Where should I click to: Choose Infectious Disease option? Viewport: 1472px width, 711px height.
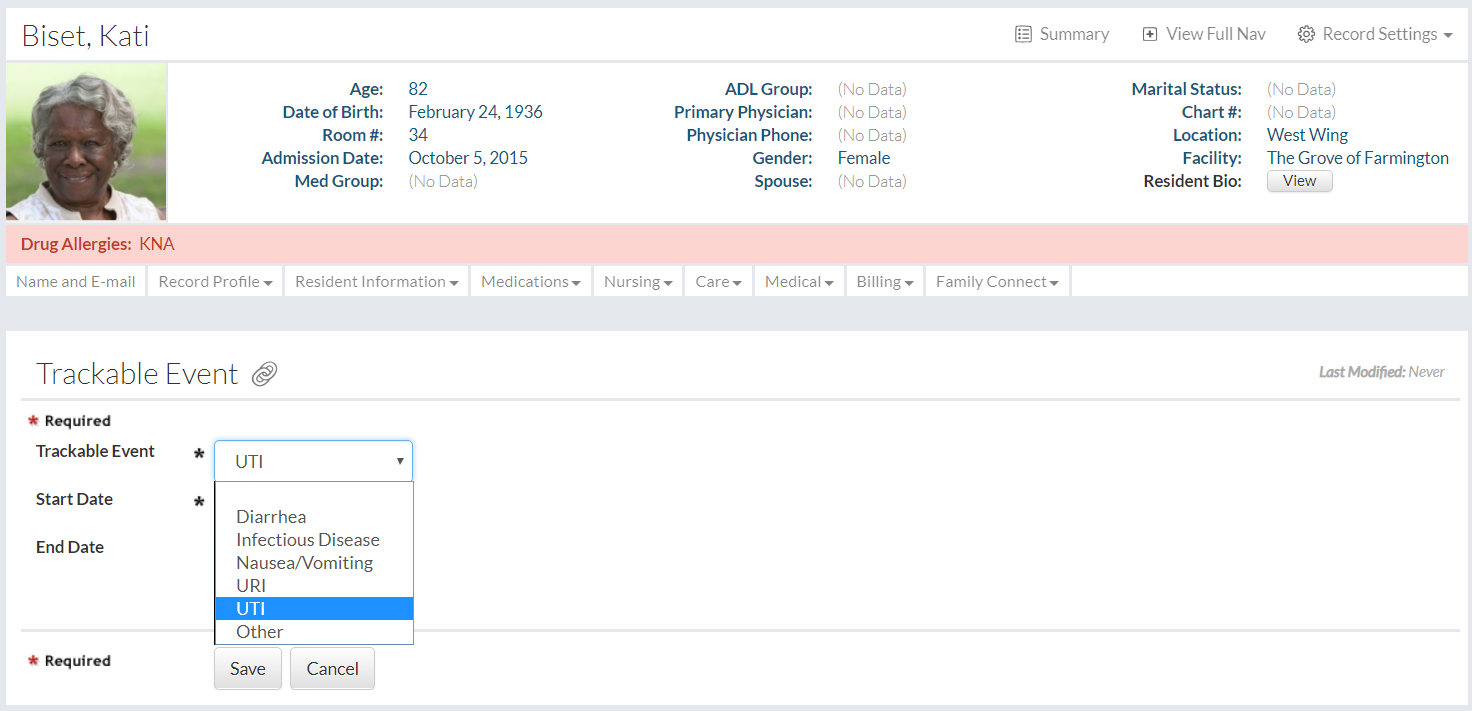tap(308, 540)
